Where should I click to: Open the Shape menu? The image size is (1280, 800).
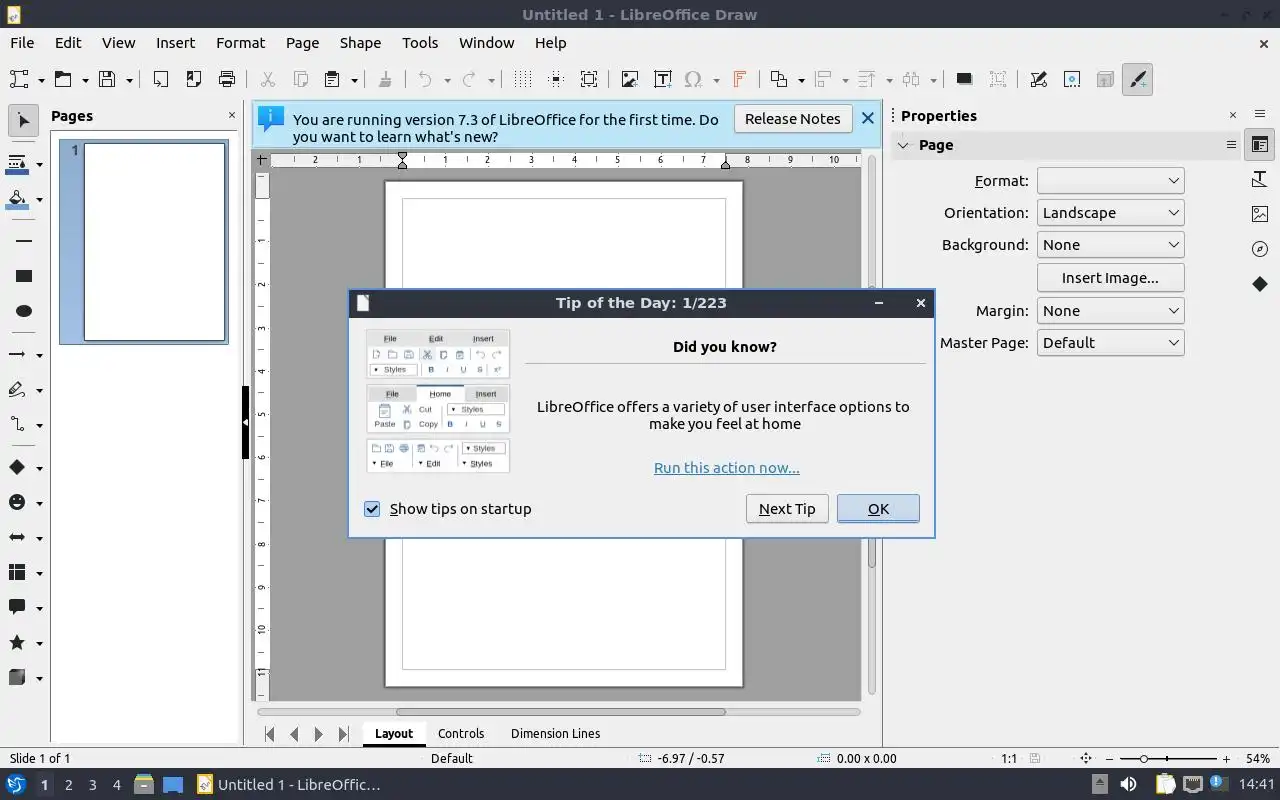coord(360,43)
